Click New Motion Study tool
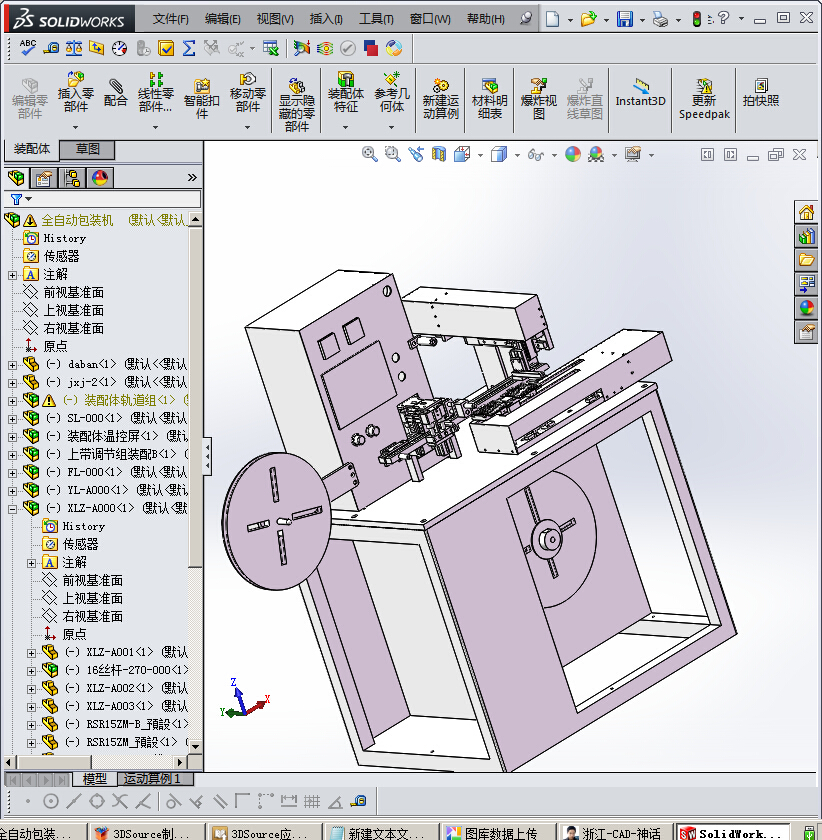The image size is (822, 840). (x=440, y=99)
